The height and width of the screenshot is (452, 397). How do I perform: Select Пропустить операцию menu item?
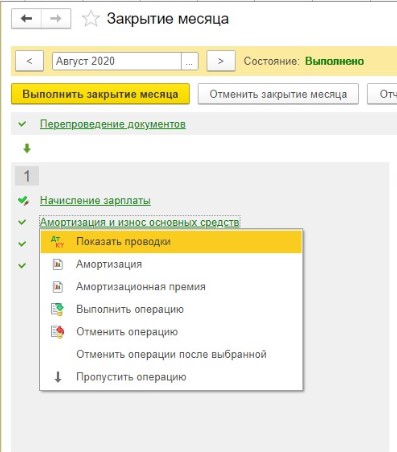[171, 377]
